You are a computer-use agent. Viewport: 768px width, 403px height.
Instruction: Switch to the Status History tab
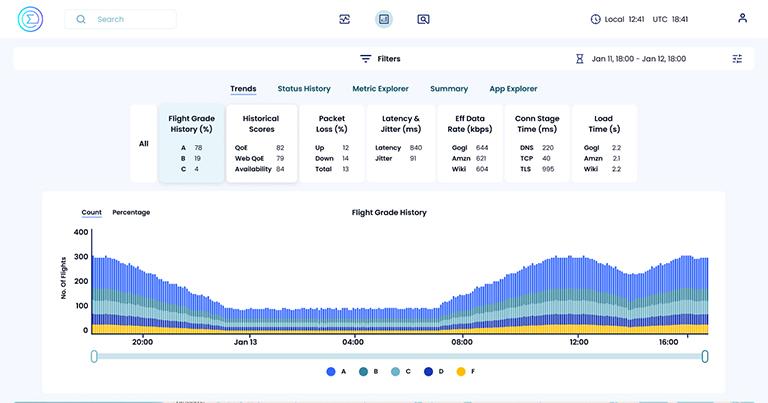[304, 89]
